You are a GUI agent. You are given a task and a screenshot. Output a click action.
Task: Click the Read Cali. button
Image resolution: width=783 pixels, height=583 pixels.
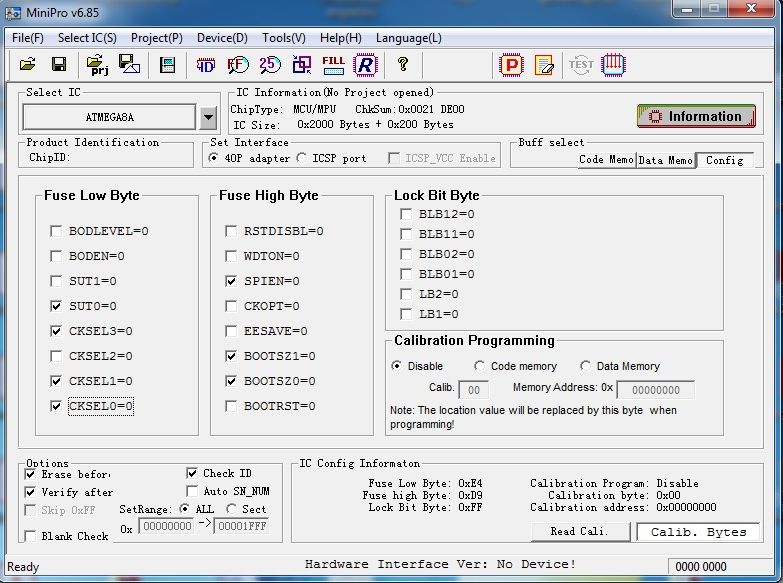(x=580, y=532)
